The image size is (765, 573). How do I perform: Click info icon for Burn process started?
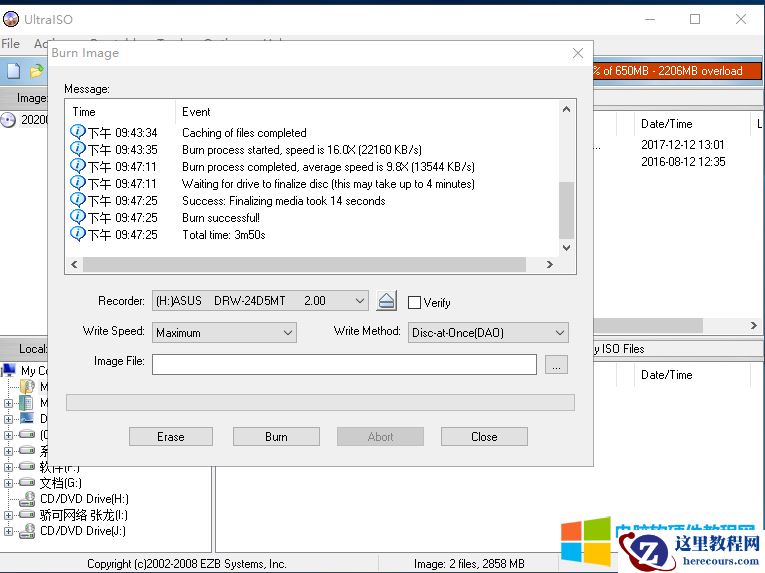[78, 148]
